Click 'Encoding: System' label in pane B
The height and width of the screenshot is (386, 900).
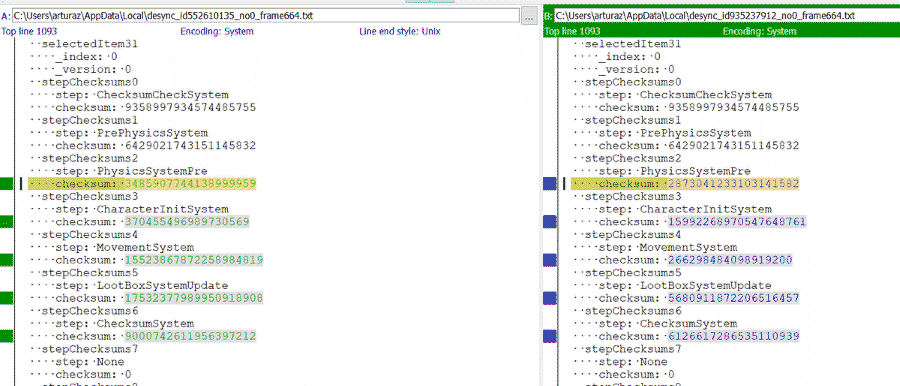click(759, 32)
